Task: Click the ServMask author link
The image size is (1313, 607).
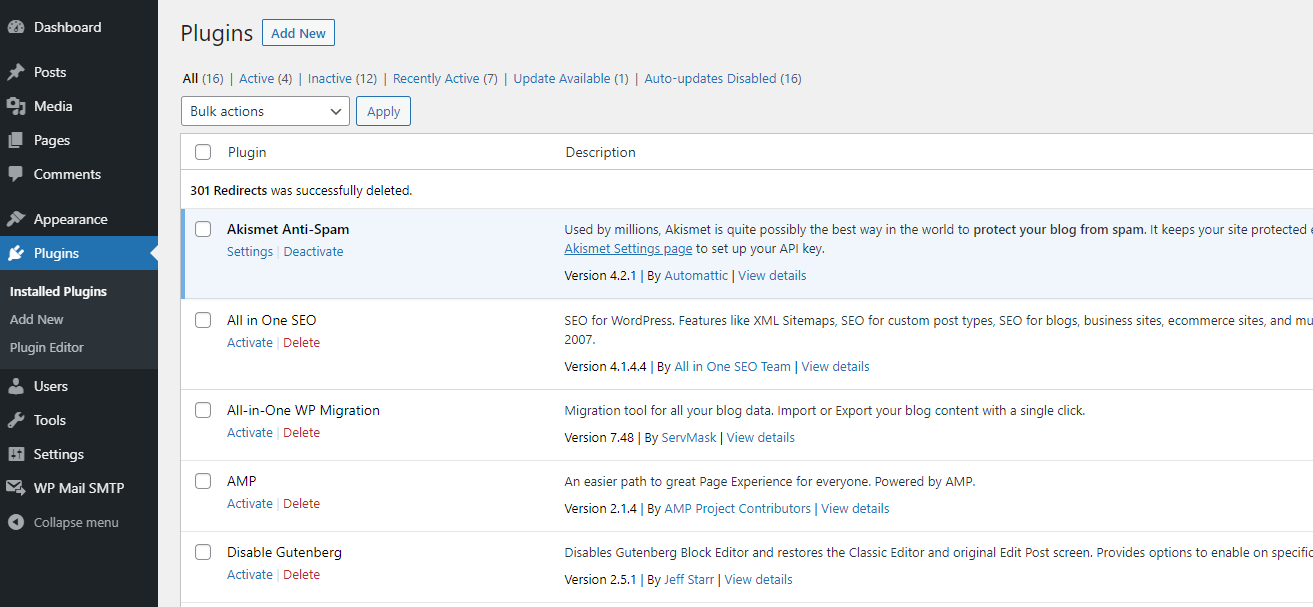Action: pos(689,437)
